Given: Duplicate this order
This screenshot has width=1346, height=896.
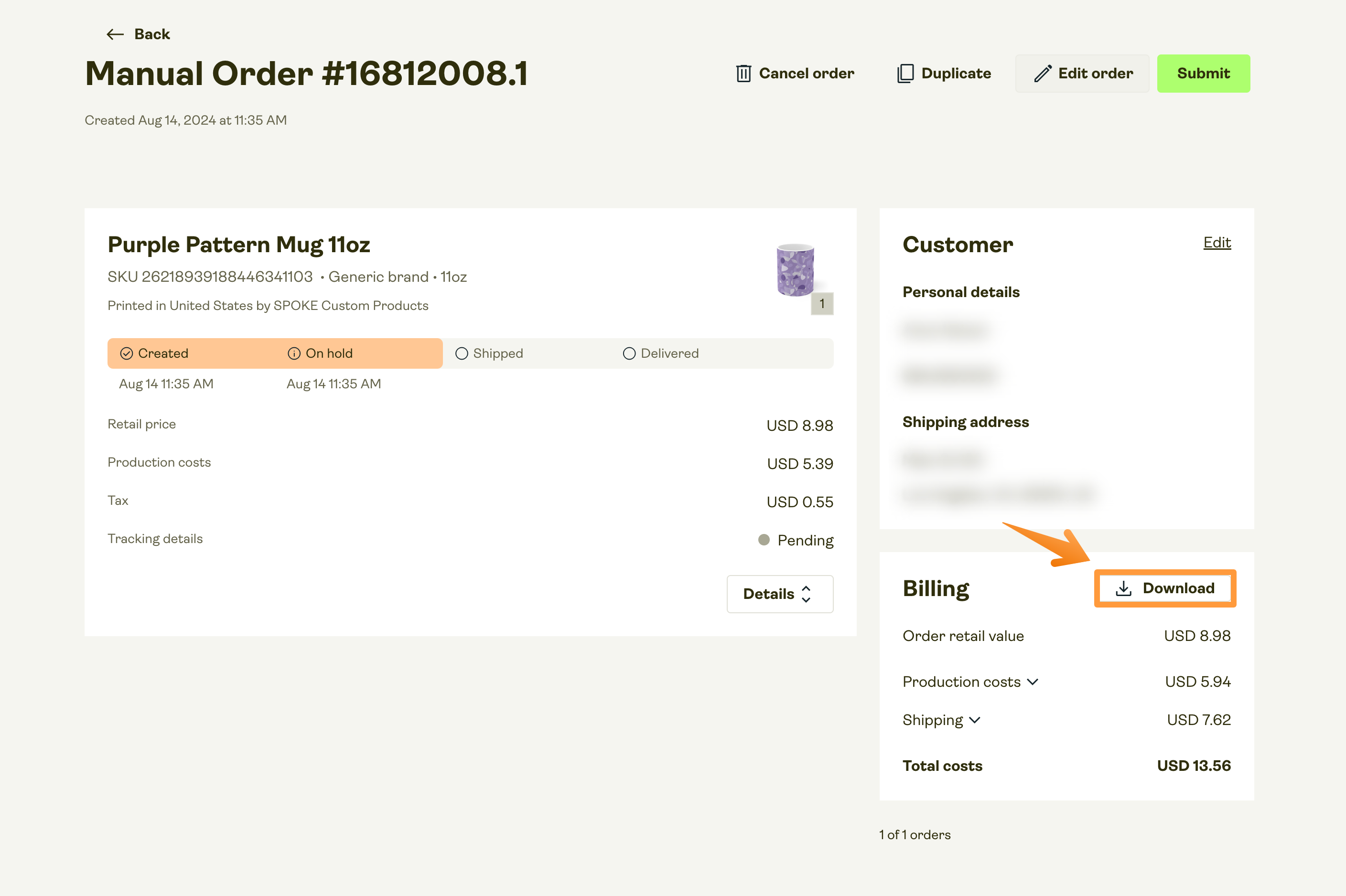Looking at the screenshot, I should (x=944, y=73).
